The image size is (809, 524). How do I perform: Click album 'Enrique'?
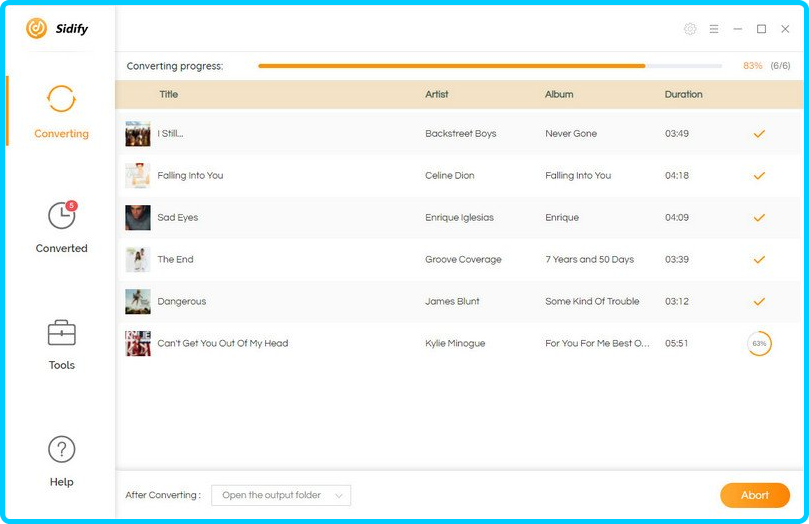pyautogui.click(x=562, y=218)
